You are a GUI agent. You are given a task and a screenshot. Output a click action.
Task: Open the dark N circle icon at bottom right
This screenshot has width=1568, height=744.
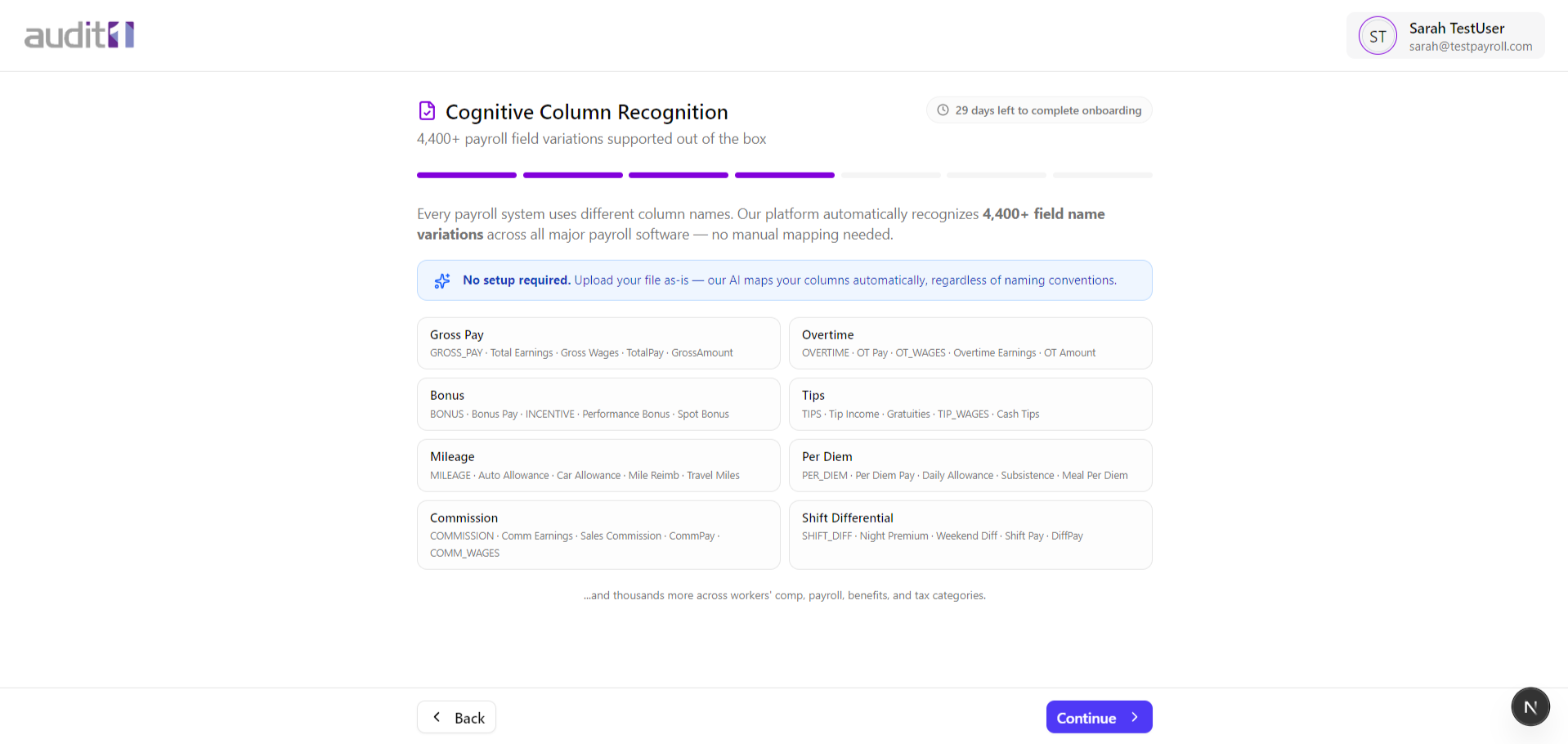pyautogui.click(x=1530, y=706)
